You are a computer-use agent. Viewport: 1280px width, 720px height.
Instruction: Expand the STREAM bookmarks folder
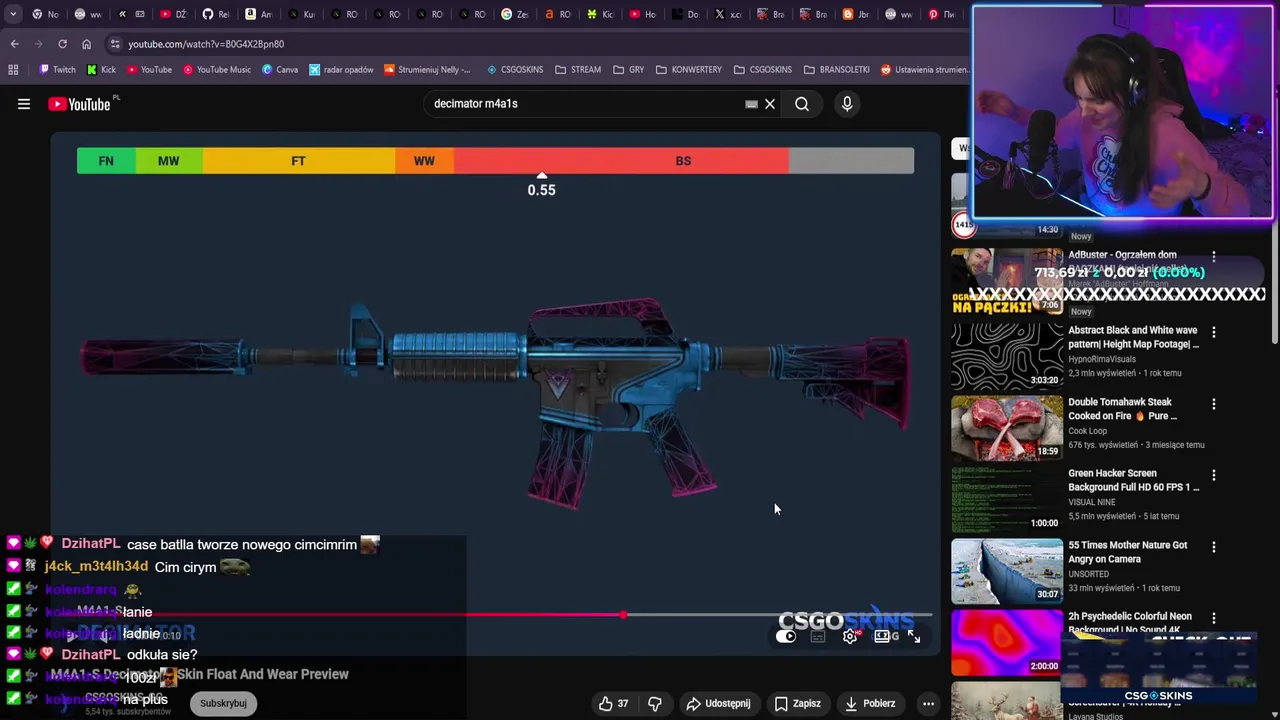[578, 70]
